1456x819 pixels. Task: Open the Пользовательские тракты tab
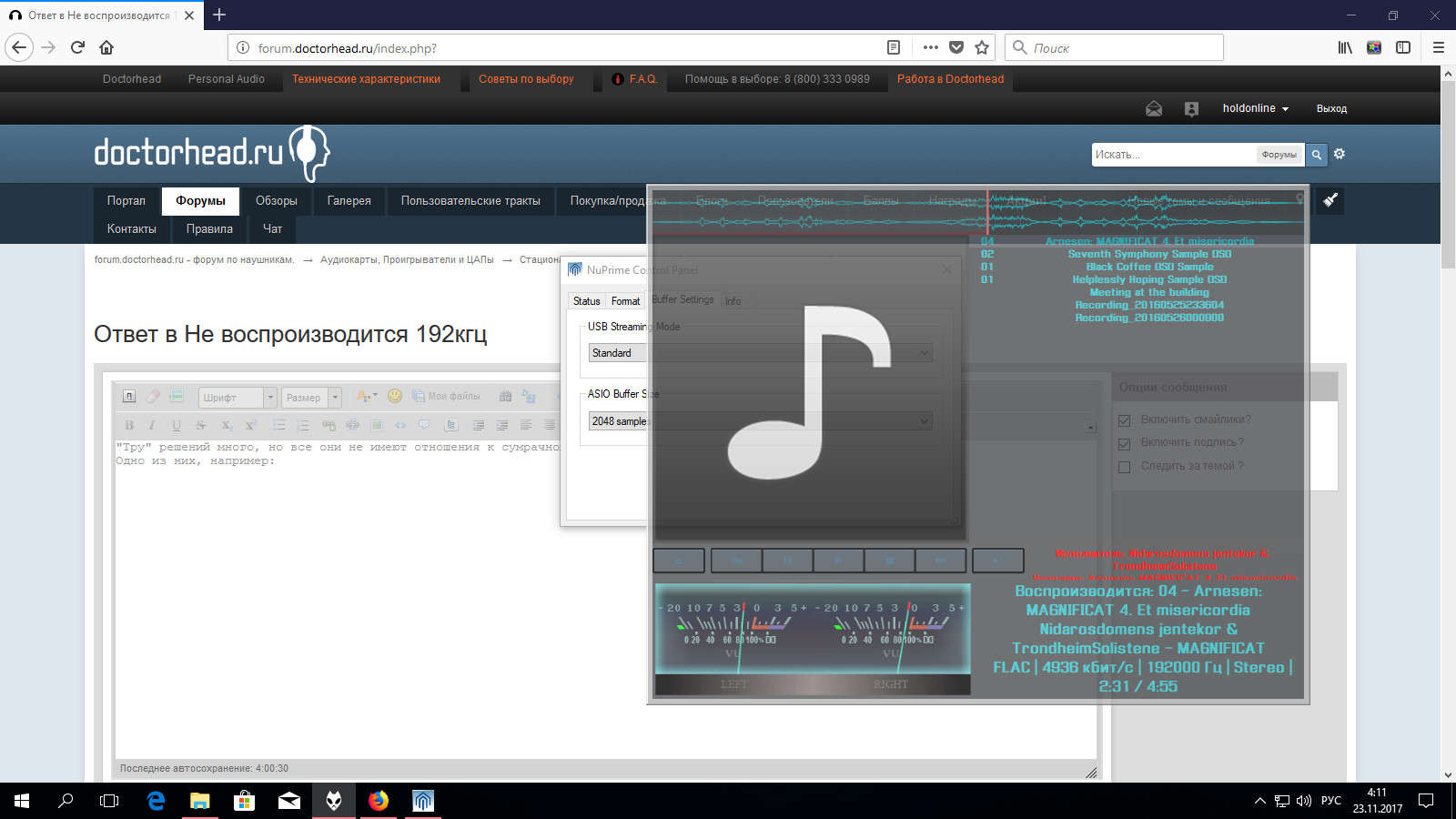tap(470, 201)
